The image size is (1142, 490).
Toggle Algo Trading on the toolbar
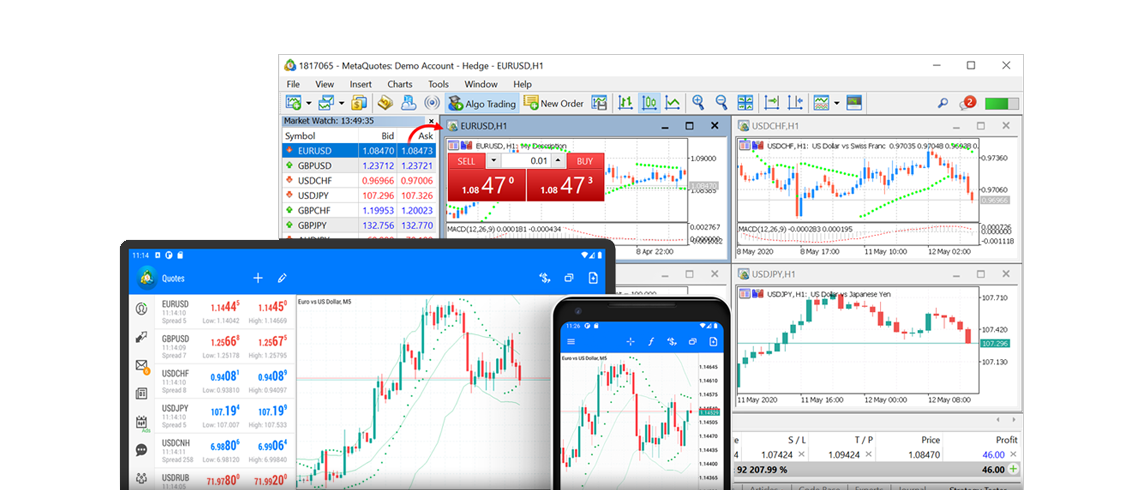coord(482,103)
